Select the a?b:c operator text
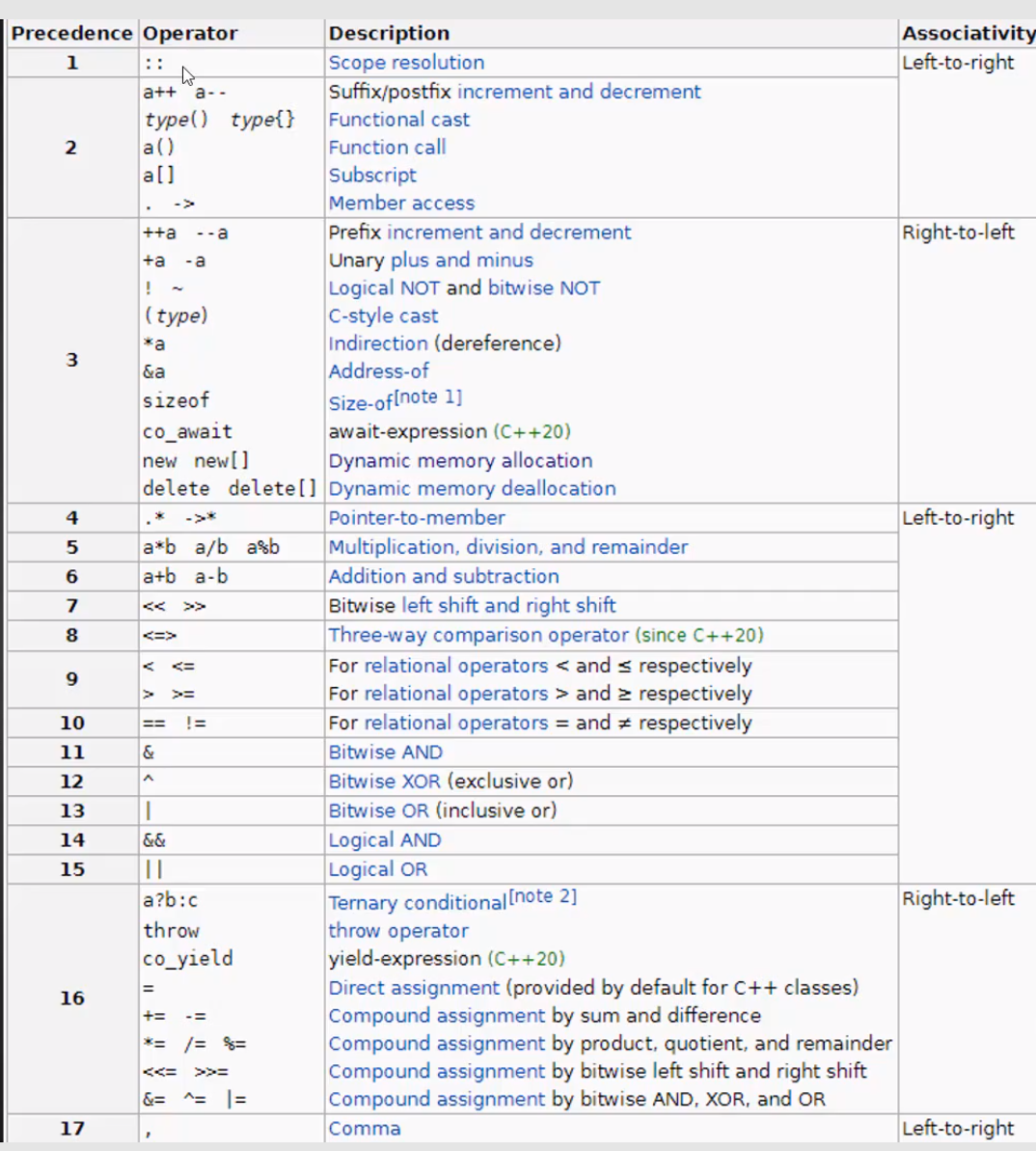Viewport: 1036px width, 1151px height. [x=170, y=901]
